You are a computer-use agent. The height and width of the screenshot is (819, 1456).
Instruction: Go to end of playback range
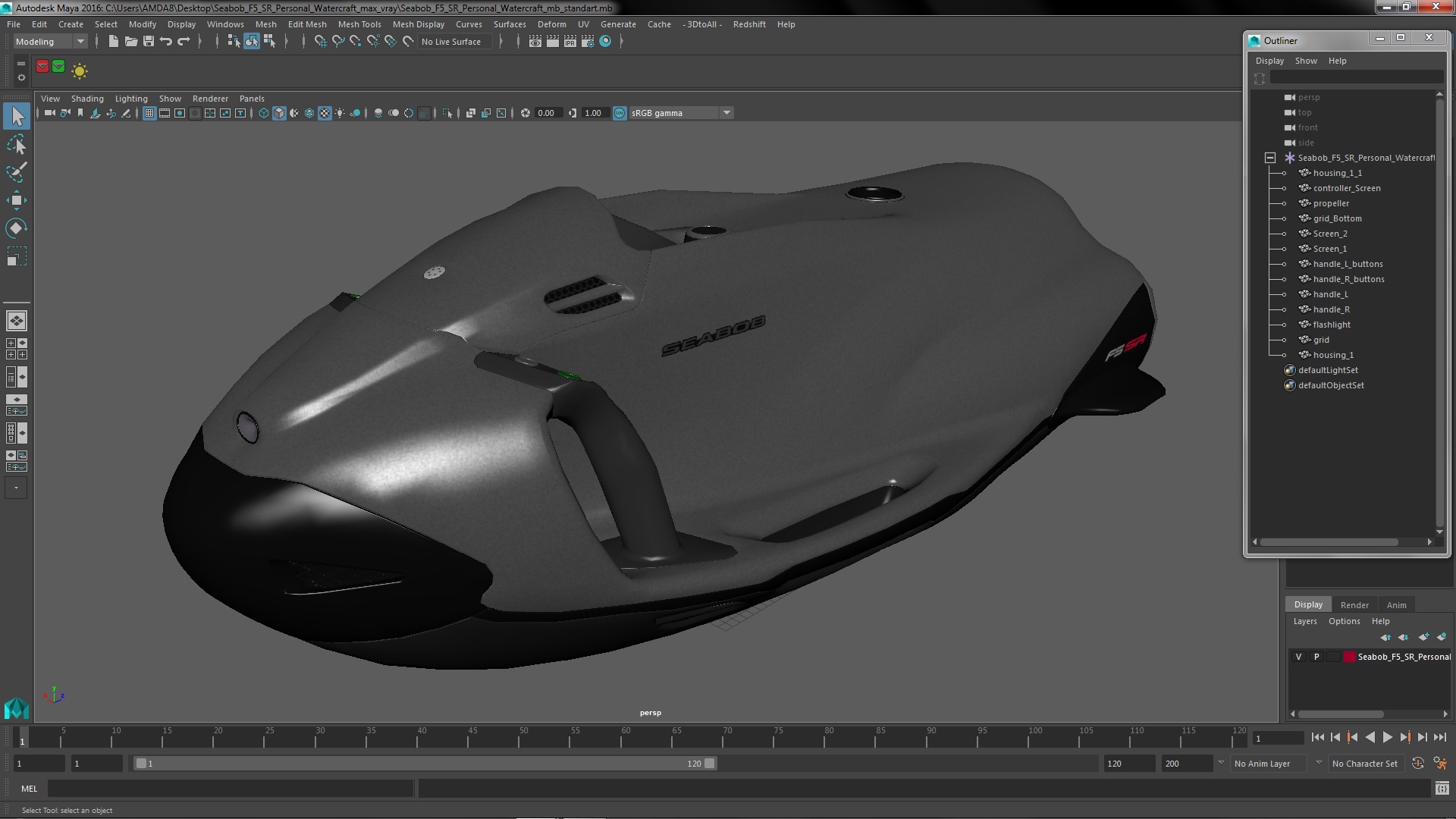click(x=1440, y=738)
